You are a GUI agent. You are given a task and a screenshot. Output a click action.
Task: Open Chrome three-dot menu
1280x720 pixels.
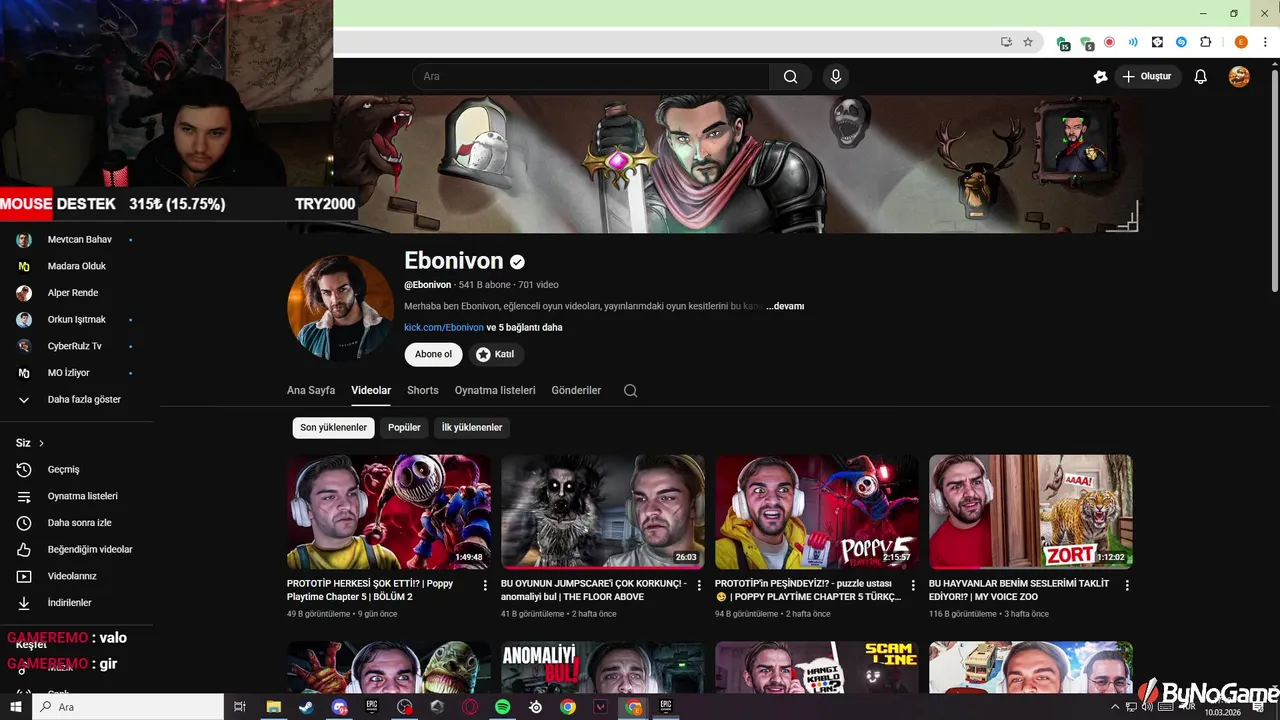[x=1264, y=42]
